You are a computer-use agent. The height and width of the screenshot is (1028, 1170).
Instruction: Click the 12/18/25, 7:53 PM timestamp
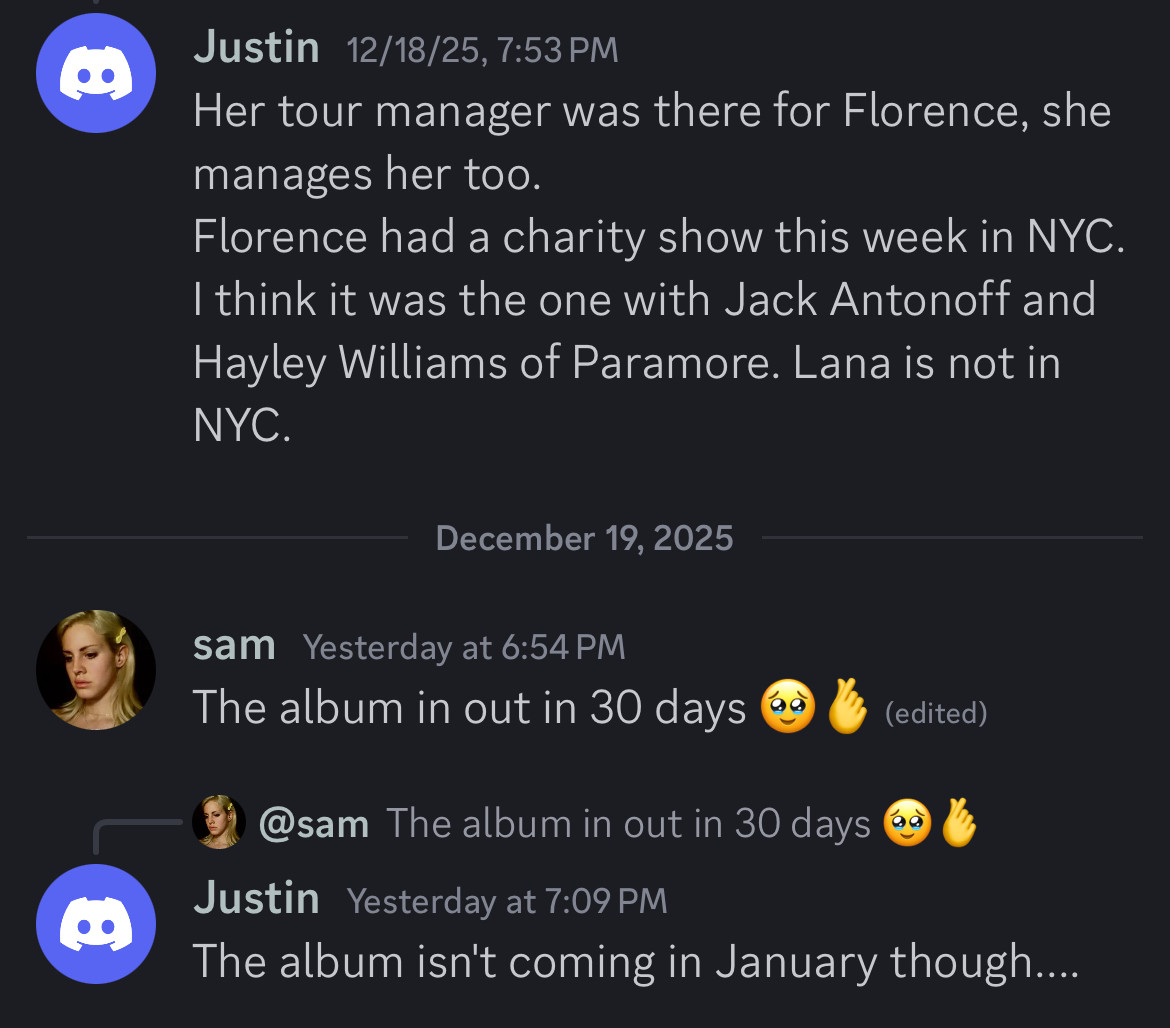482,50
